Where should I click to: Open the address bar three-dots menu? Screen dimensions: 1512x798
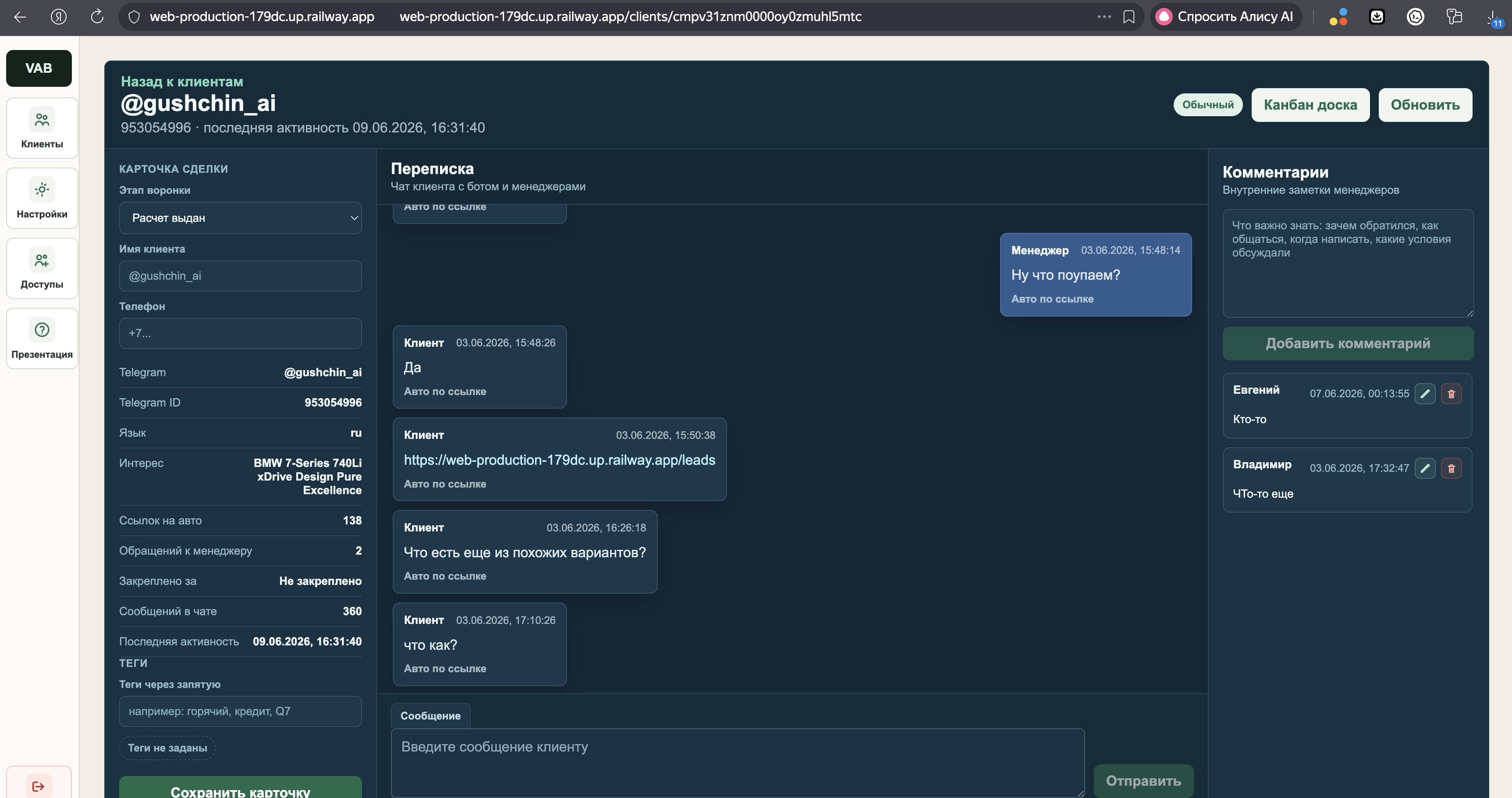coord(1104,16)
